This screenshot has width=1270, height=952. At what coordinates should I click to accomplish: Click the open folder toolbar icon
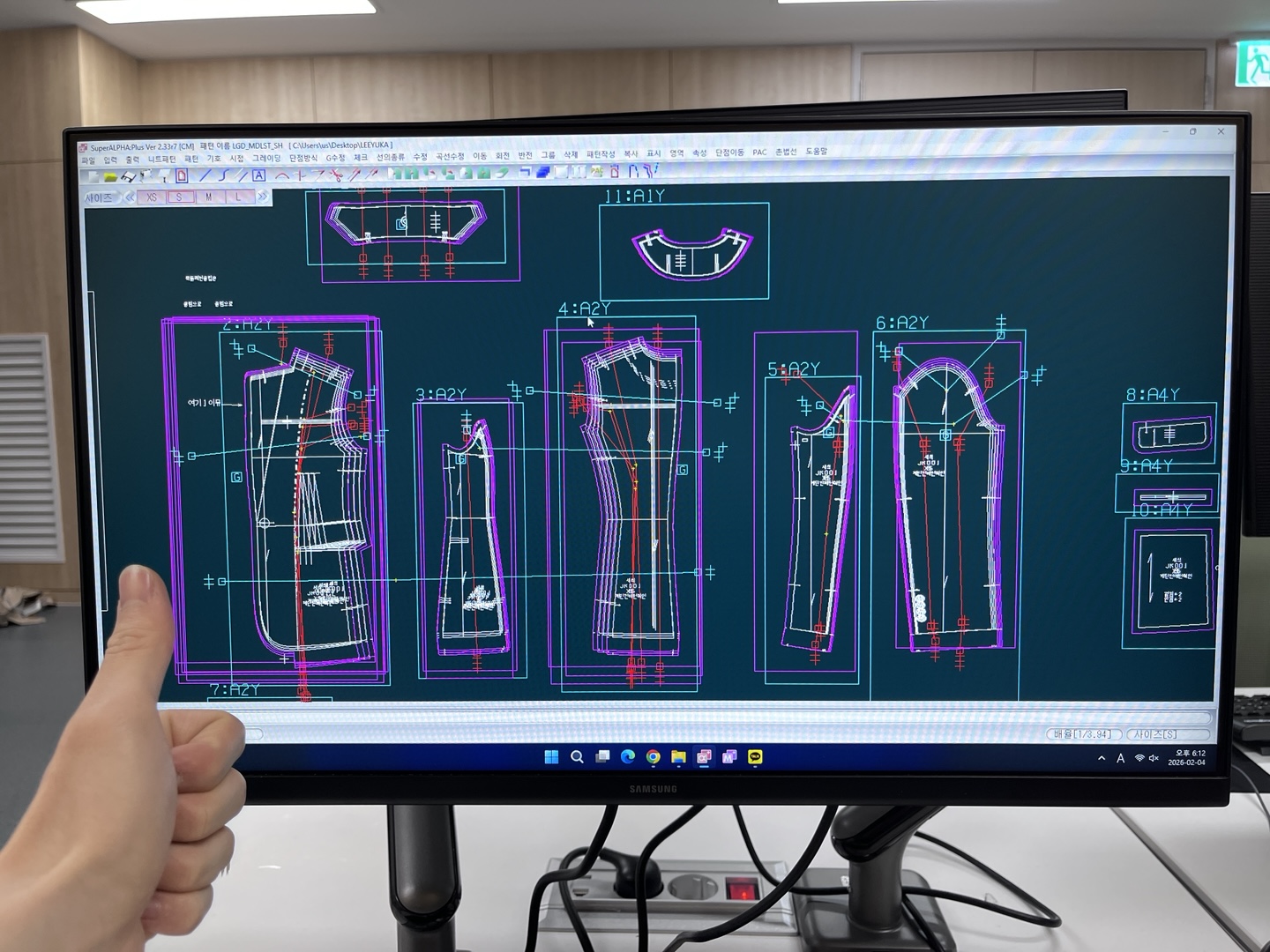[x=110, y=176]
